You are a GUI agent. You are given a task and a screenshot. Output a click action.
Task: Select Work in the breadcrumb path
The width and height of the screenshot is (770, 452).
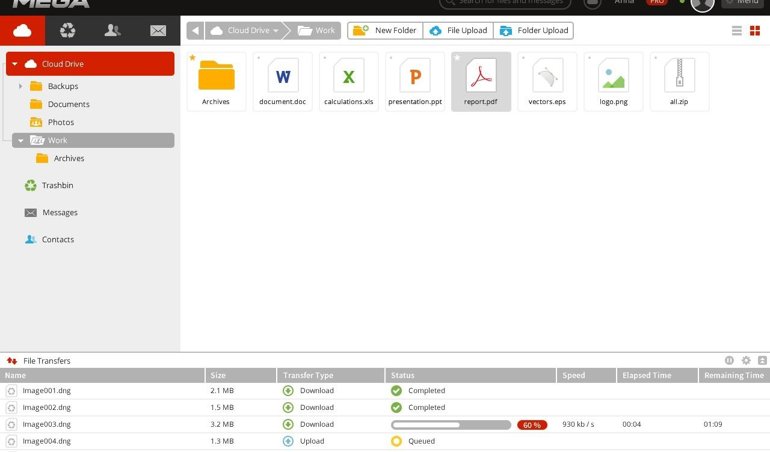click(317, 30)
